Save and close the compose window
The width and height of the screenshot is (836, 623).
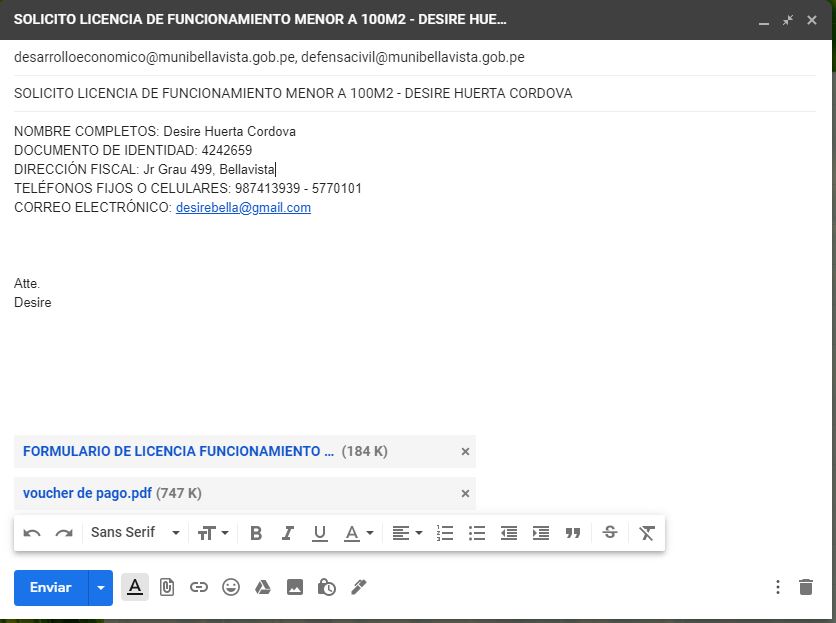(811, 20)
